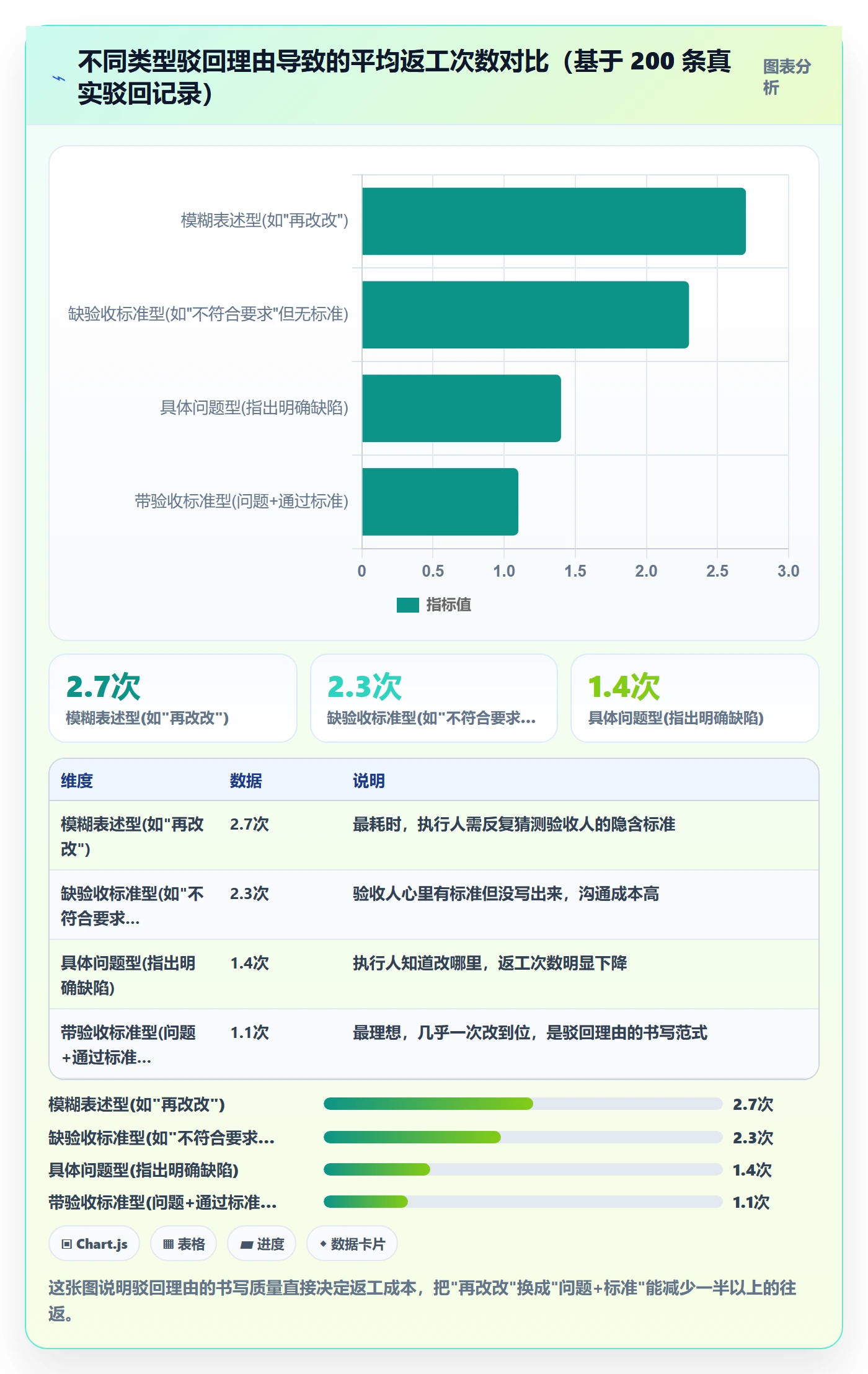Click '最理想，几乎一次改到位' description cell
868x1374 pixels.
530,1032
